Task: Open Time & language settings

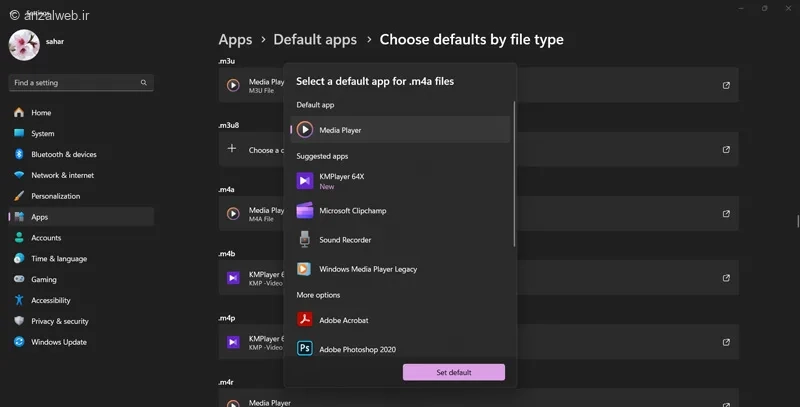Action: 81,259
